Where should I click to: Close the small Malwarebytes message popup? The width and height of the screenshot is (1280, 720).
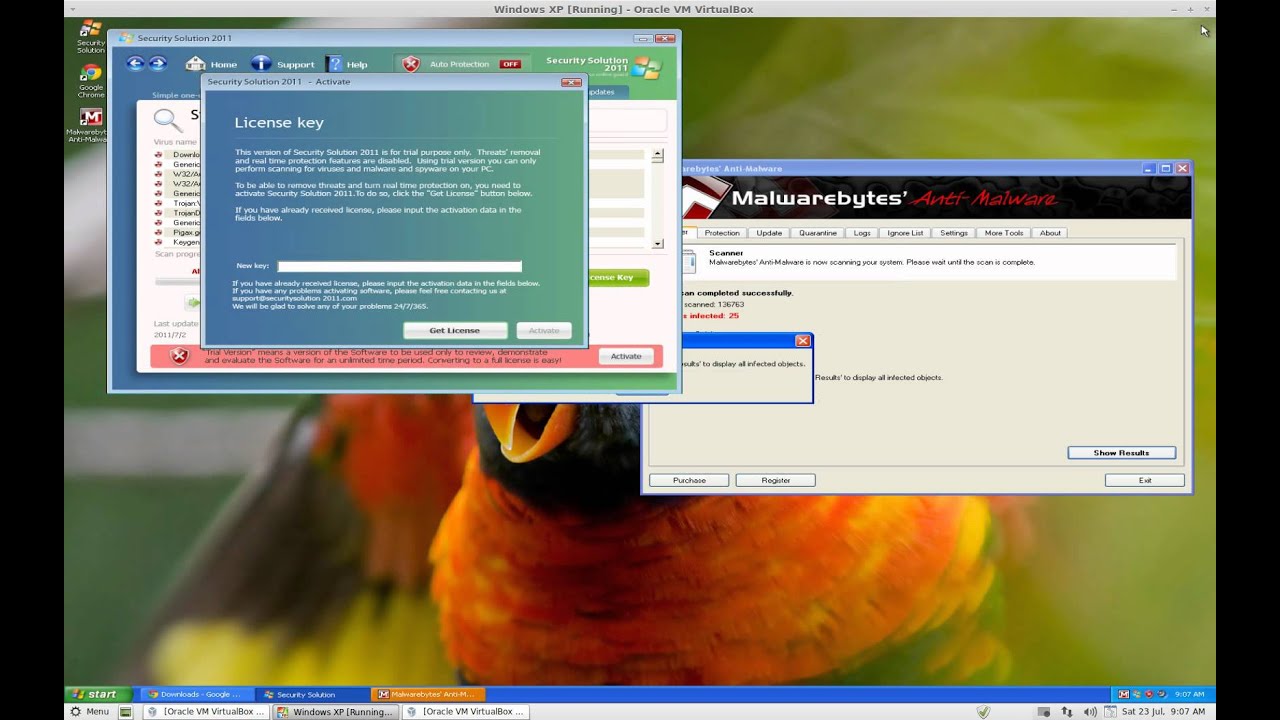(802, 341)
